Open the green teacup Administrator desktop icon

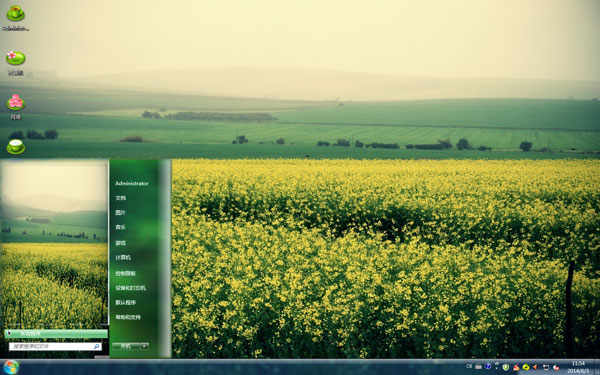(16, 17)
